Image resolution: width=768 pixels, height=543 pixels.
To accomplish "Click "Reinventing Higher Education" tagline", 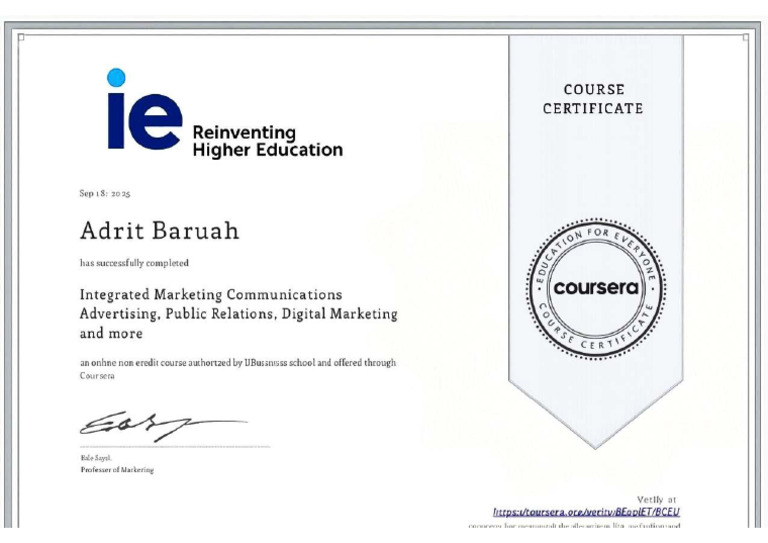I will [x=267, y=141].
